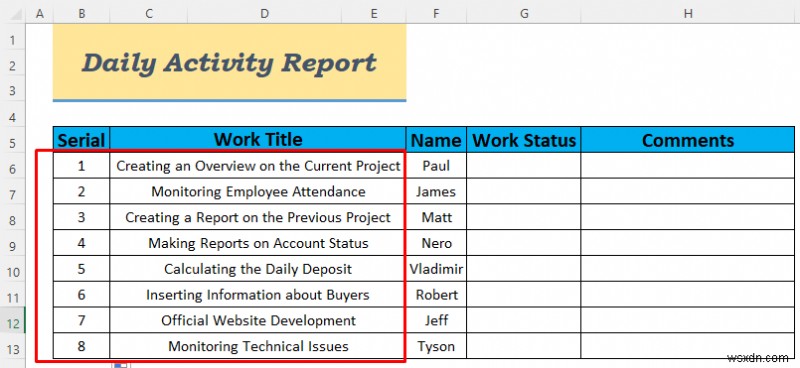Select 'Inserting Information about Buyers' cell
The width and height of the screenshot is (800, 368).
point(258,295)
